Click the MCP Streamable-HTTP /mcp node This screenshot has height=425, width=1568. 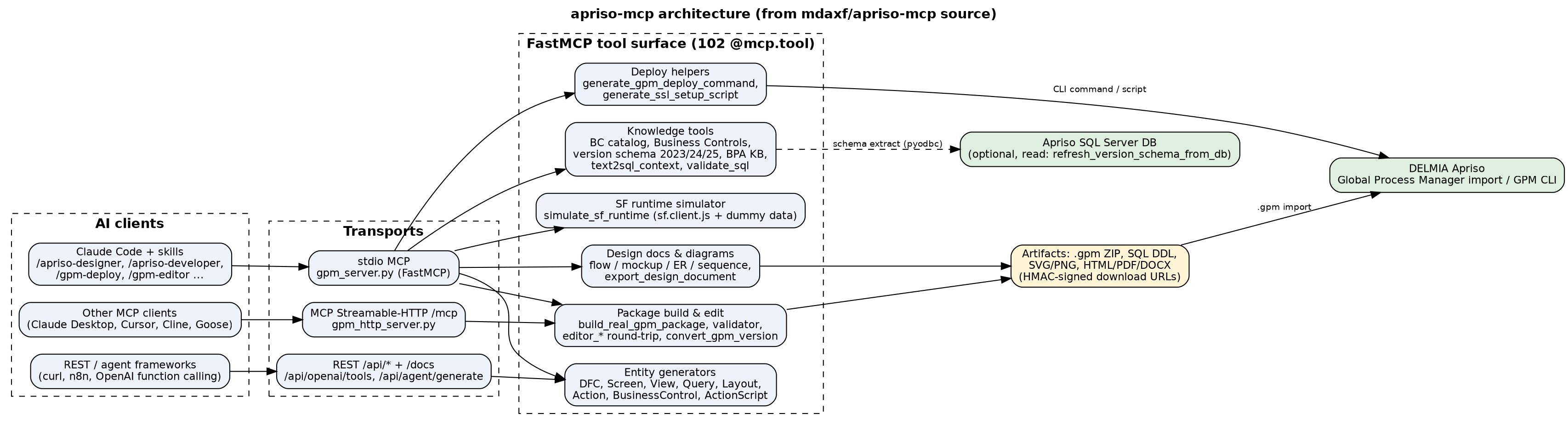383,319
